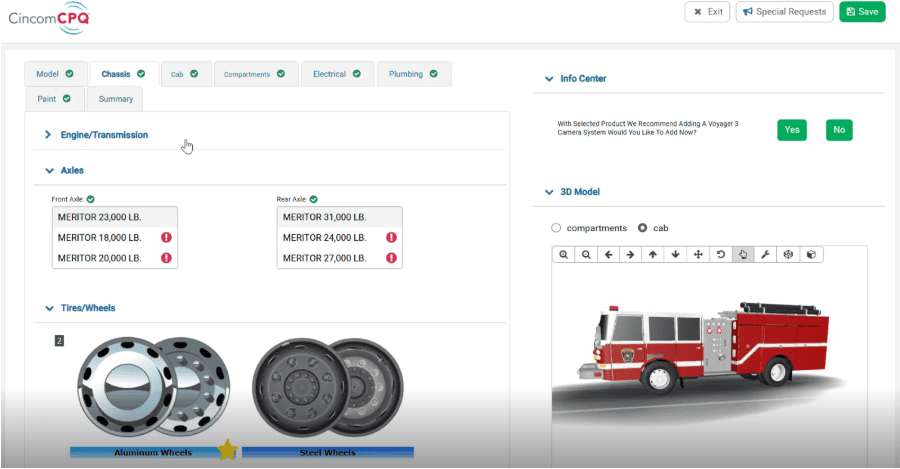Choose MERITOR 20,000 LB. front axle
Viewport: 900px width, 469px height.
115,258
